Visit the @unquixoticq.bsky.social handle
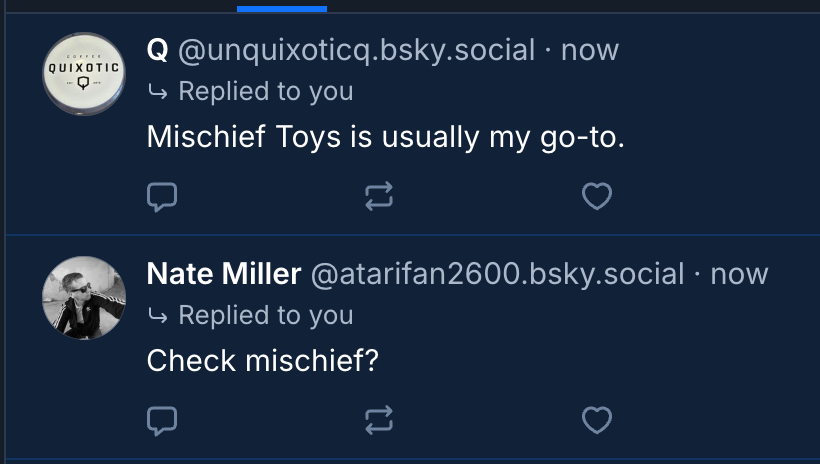Image resolution: width=820 pixels, height=464 pixels. [x=357, y=50]
